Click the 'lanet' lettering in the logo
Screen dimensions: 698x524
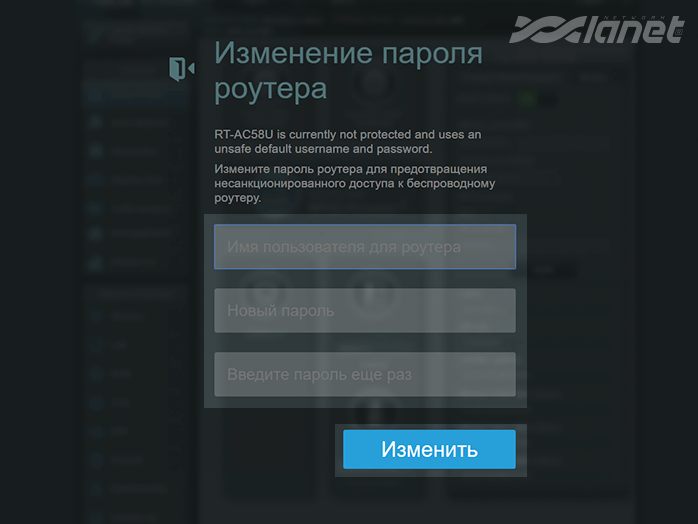628,31
